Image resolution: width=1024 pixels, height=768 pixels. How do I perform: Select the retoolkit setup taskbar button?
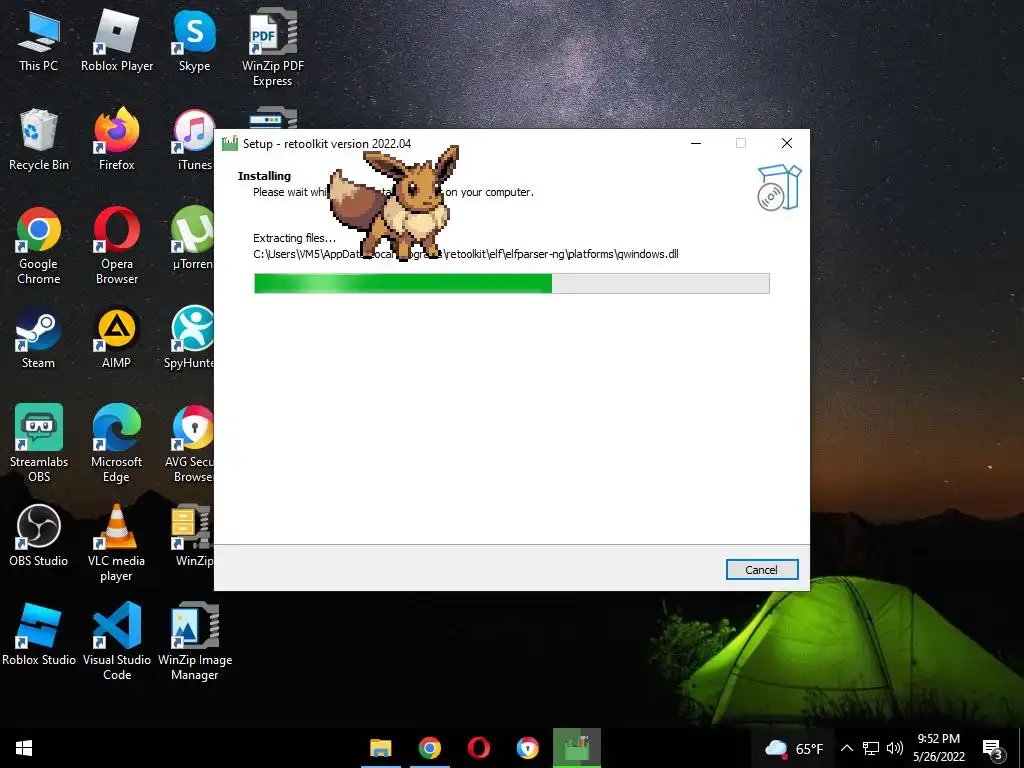(577, 748)
